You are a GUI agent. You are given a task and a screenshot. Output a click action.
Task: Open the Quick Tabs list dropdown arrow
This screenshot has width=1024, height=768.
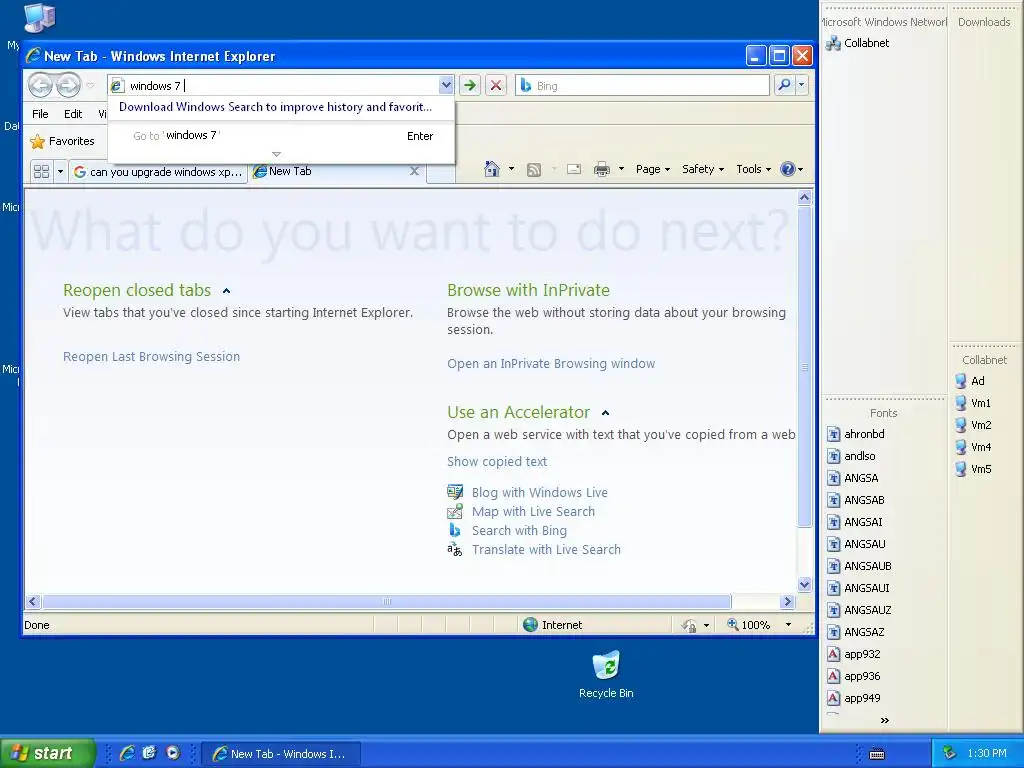(x=60, y=172)
